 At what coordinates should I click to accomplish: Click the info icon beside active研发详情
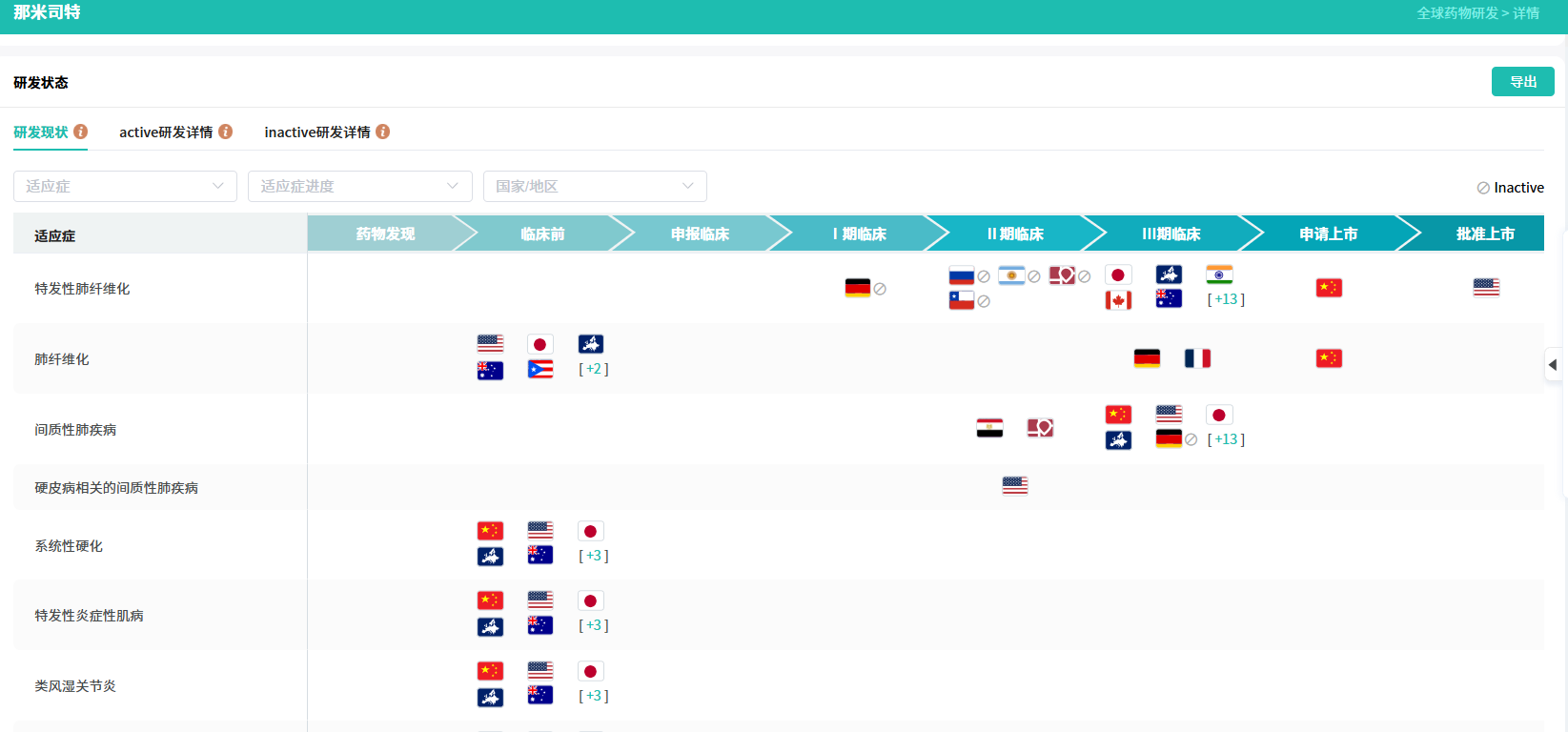point(226,132)
